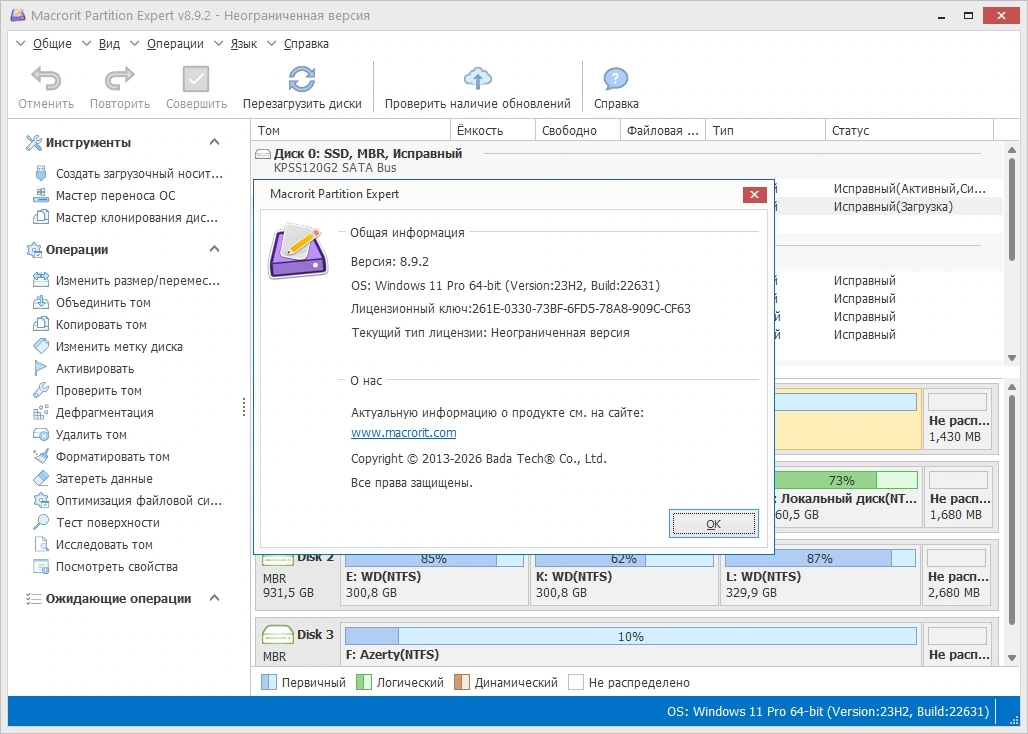
Task: Open the Вид menu
Action: tap(109, 44)
